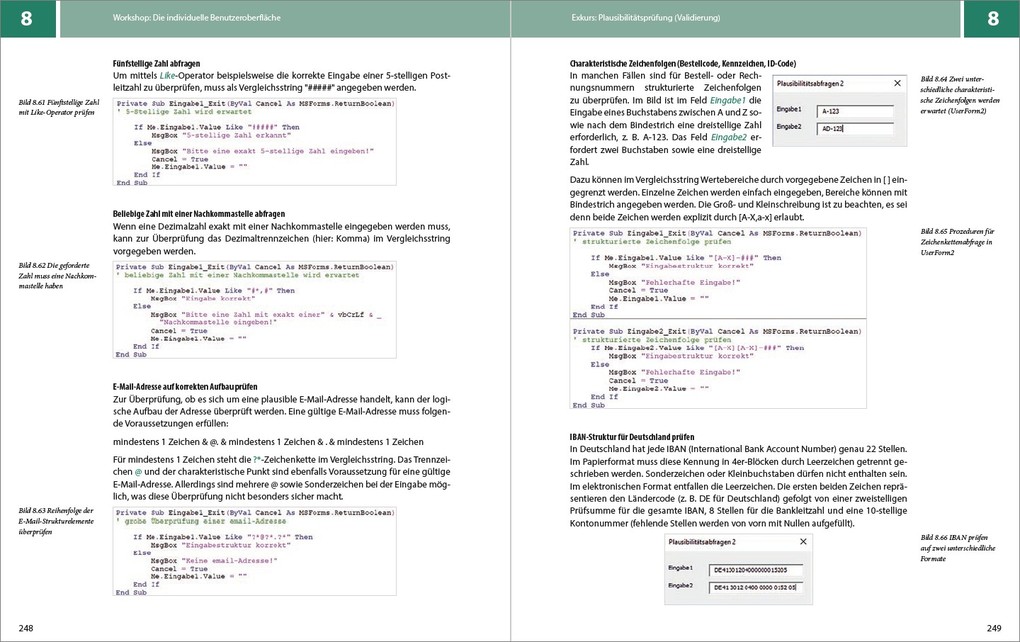This screenshot has height=642, width=1020.
Task: Open the Eingabe2_Exit code listing
Action: pos(716,364)
